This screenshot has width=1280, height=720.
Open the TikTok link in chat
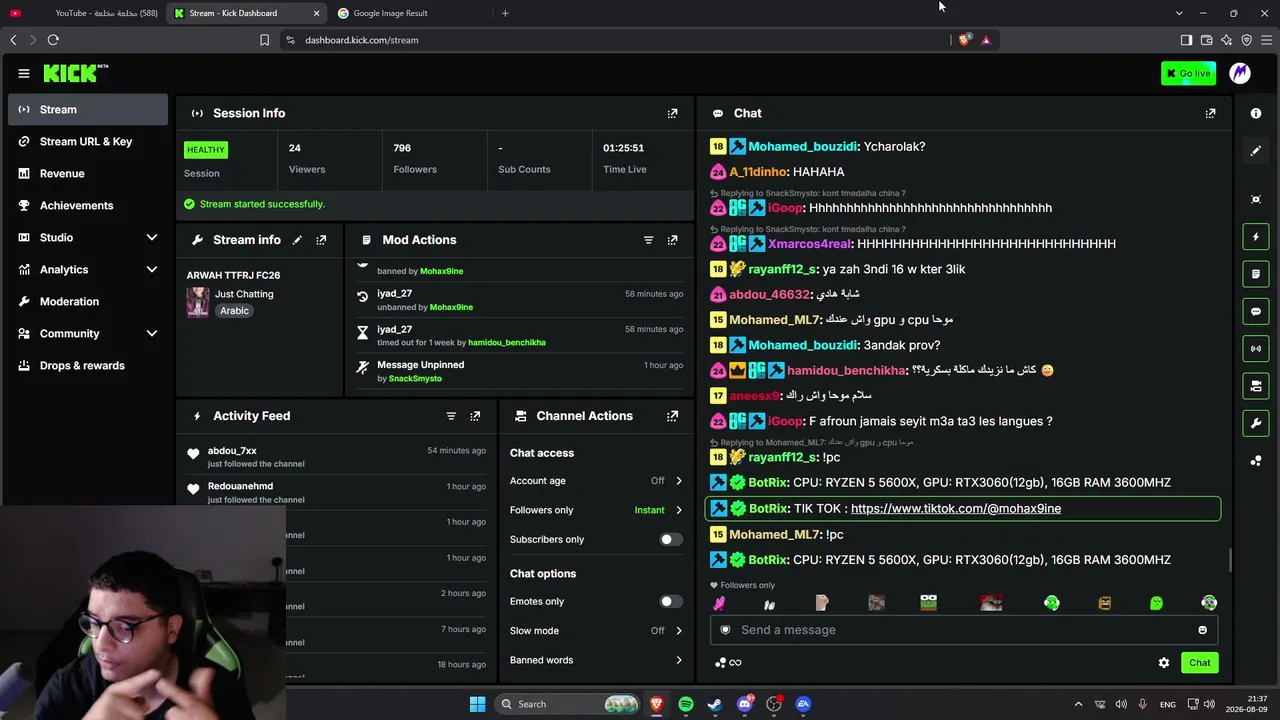[956, 508]
